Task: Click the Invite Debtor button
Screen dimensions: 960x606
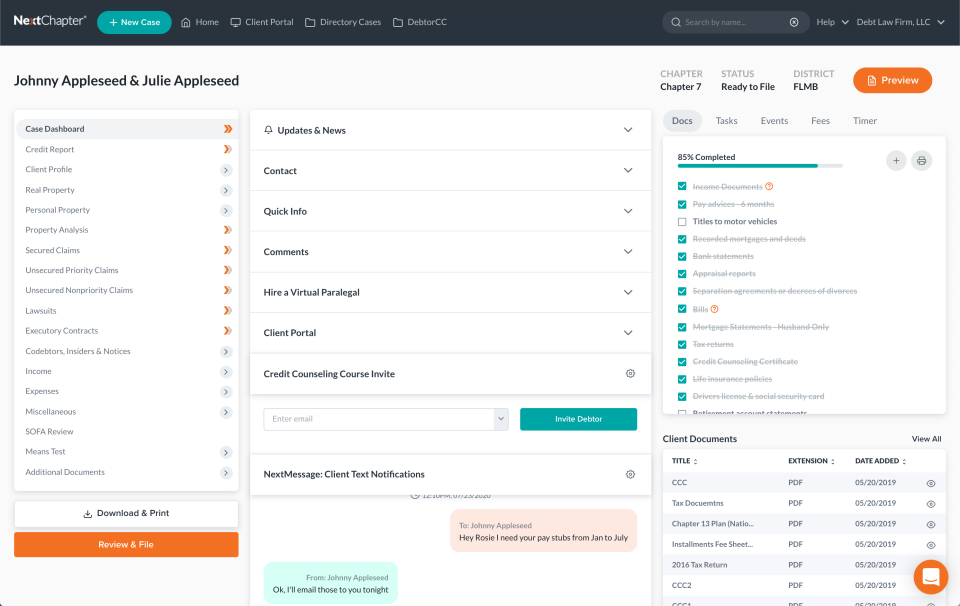Action: point(578,418)
